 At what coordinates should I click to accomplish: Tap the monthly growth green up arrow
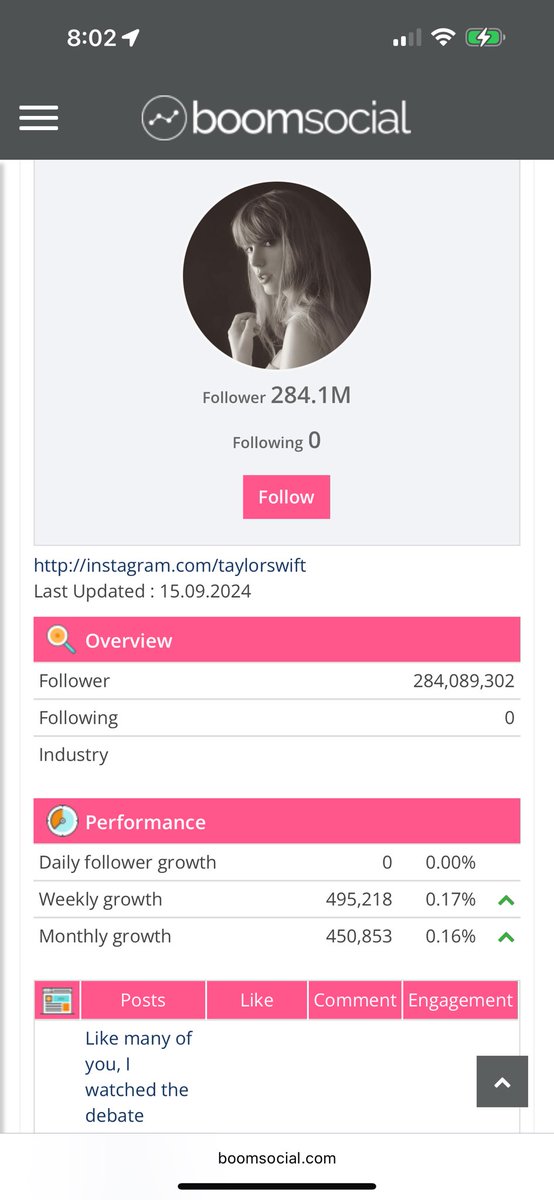tap(506, 937)
